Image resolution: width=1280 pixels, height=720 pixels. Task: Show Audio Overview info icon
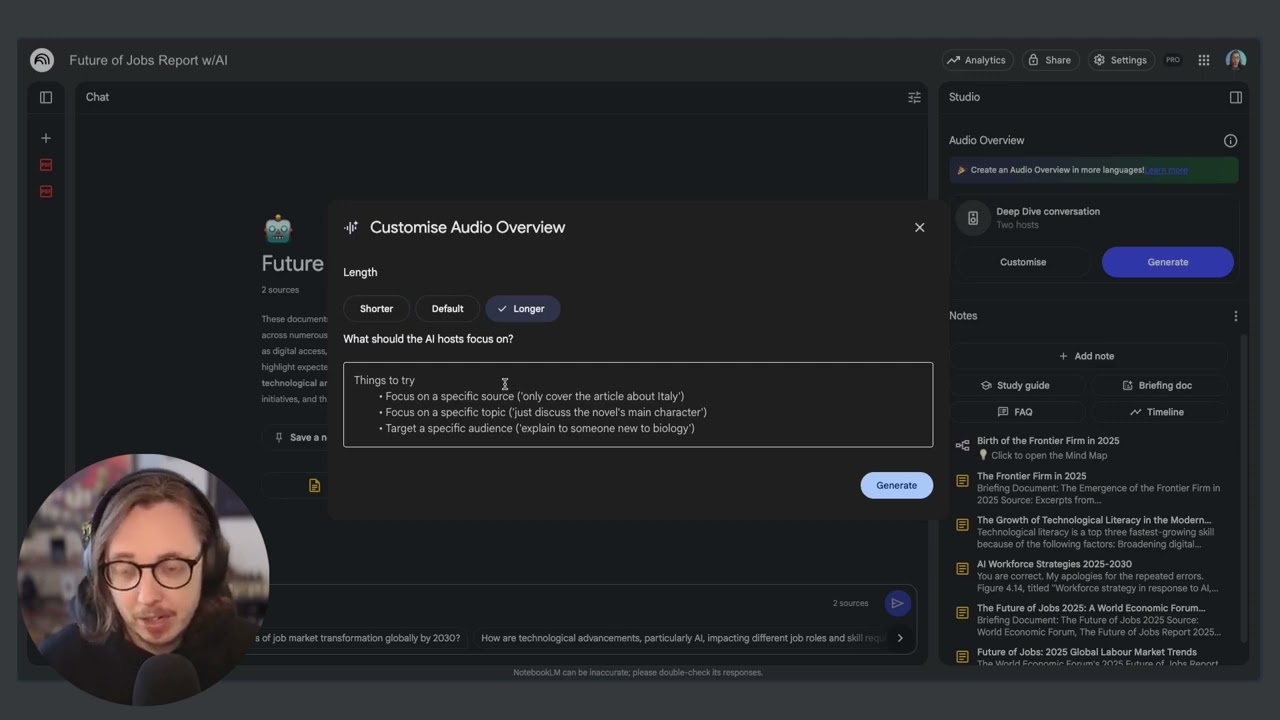[x=1231, y=141]
